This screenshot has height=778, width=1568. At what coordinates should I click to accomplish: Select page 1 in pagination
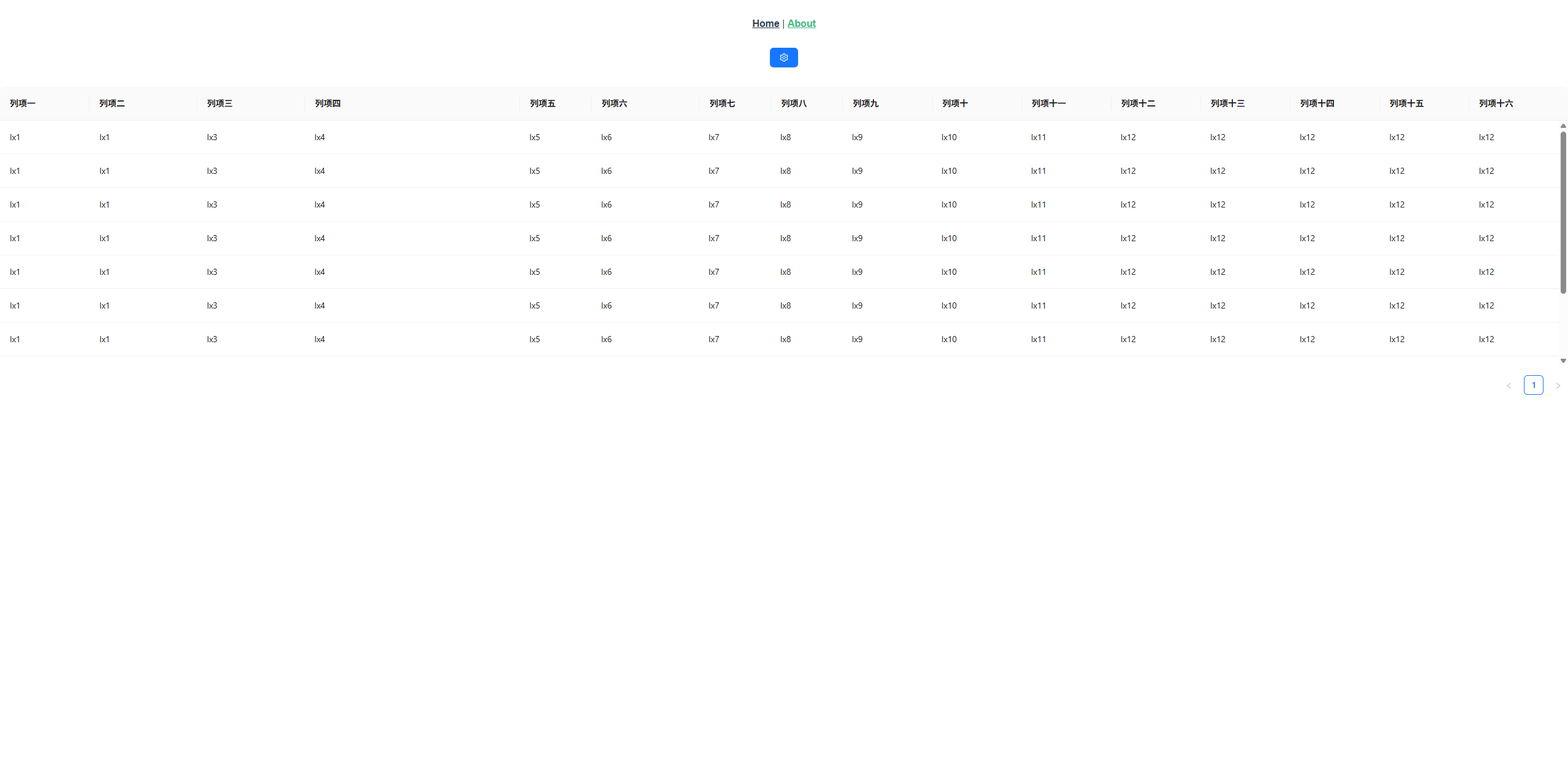[1533, 385]
